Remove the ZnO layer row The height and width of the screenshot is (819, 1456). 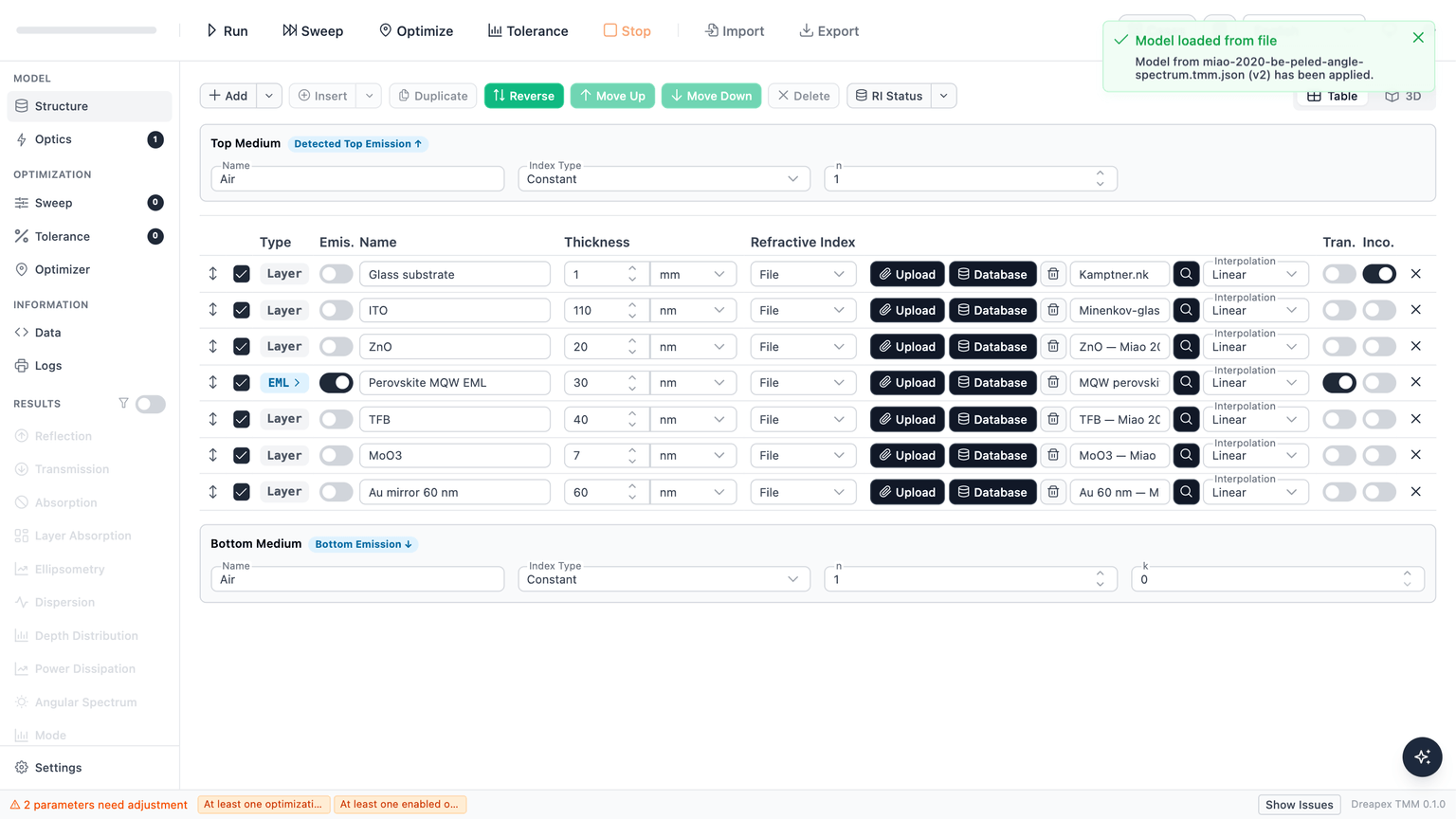[x=1415, y=346]
